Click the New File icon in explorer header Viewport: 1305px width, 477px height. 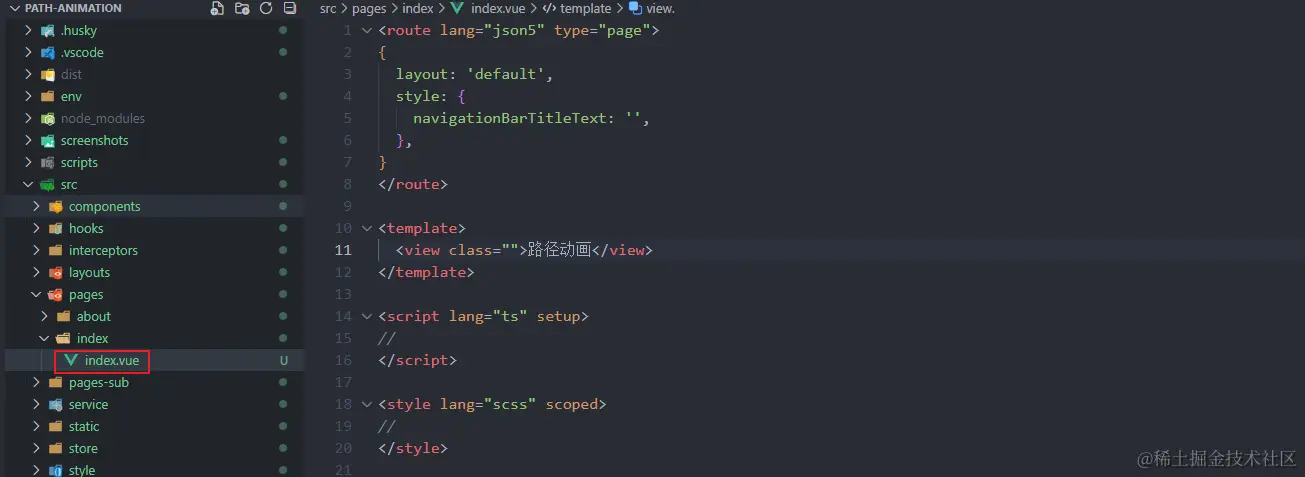click(x=218, y=8)
